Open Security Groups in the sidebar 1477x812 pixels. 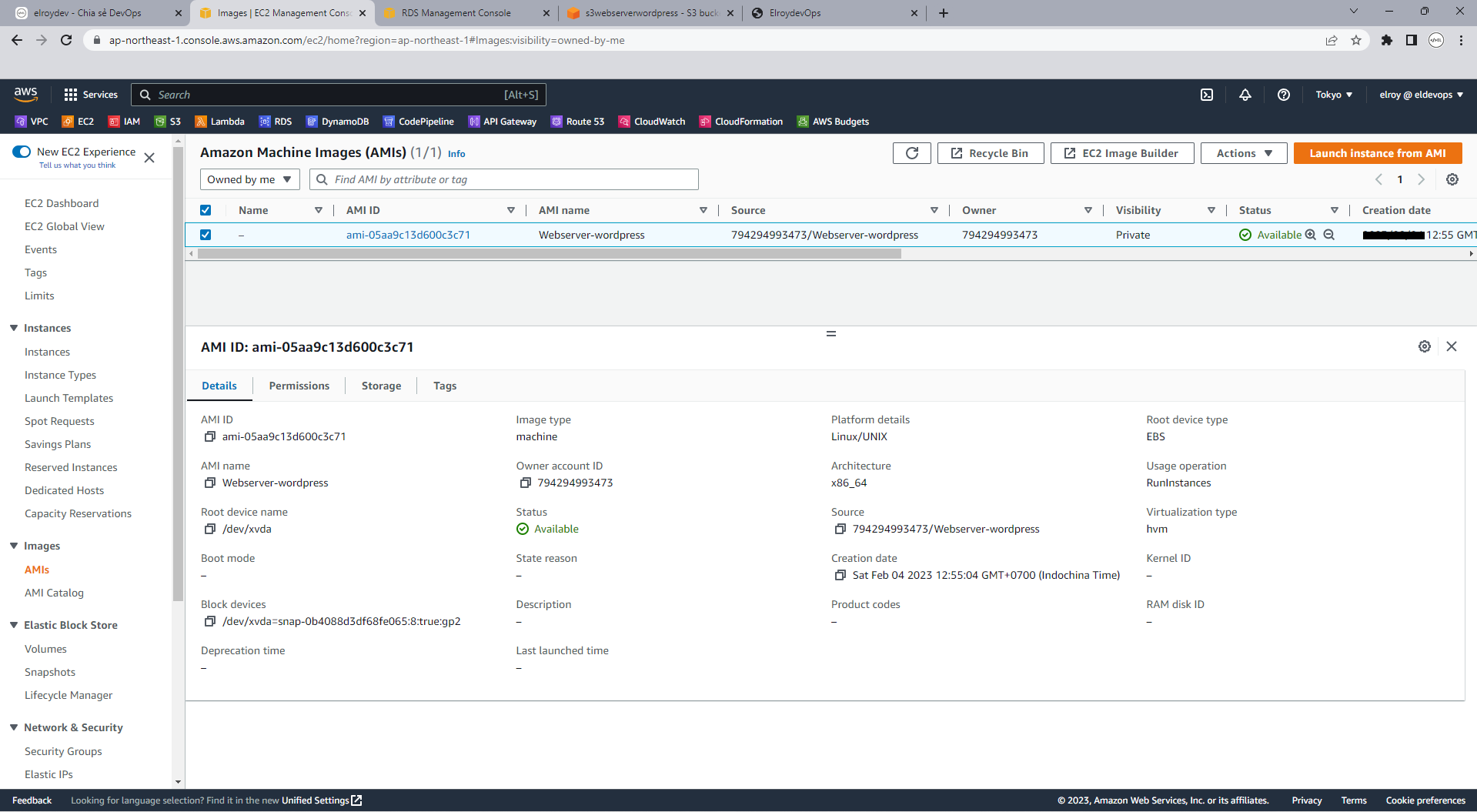click(x=63, y=751)
